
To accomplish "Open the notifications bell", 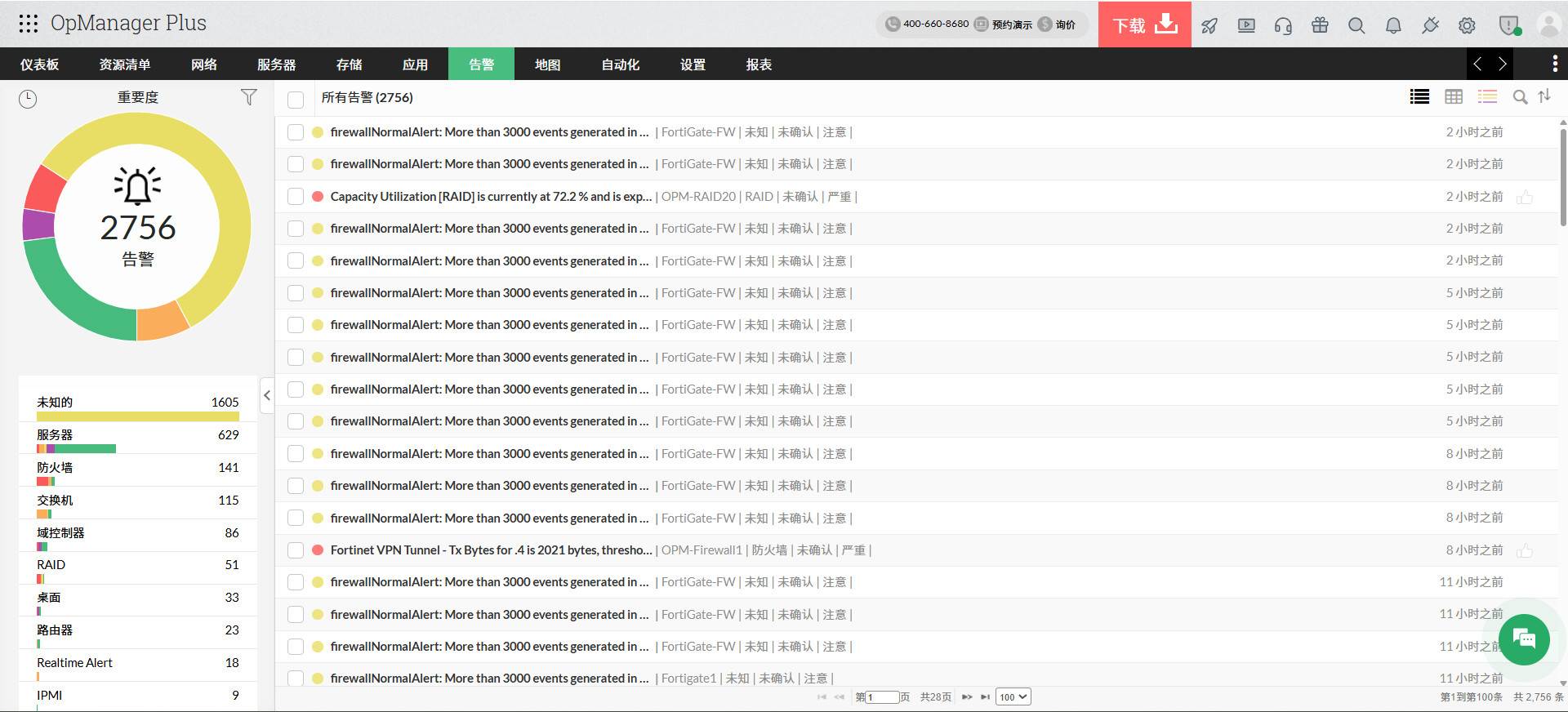I will click(x=1393, y=25).
